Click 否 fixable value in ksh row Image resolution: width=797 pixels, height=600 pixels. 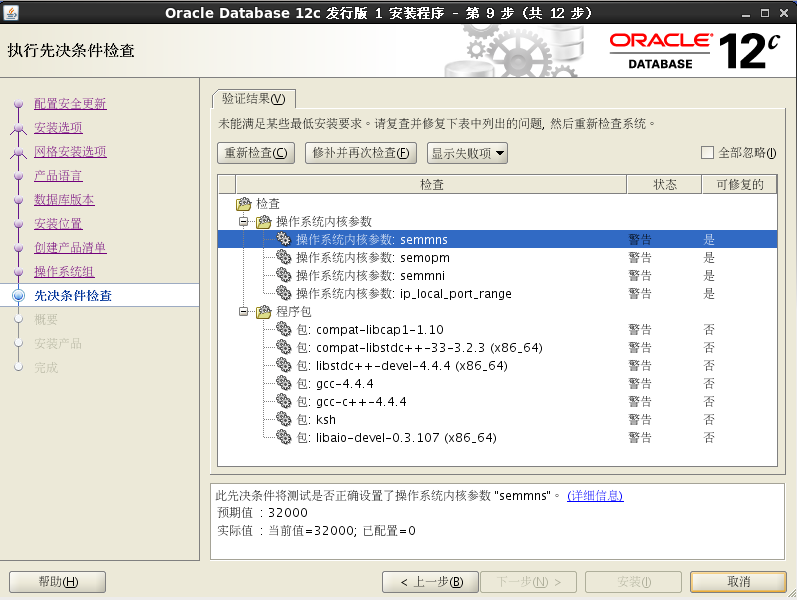[709, 419]
